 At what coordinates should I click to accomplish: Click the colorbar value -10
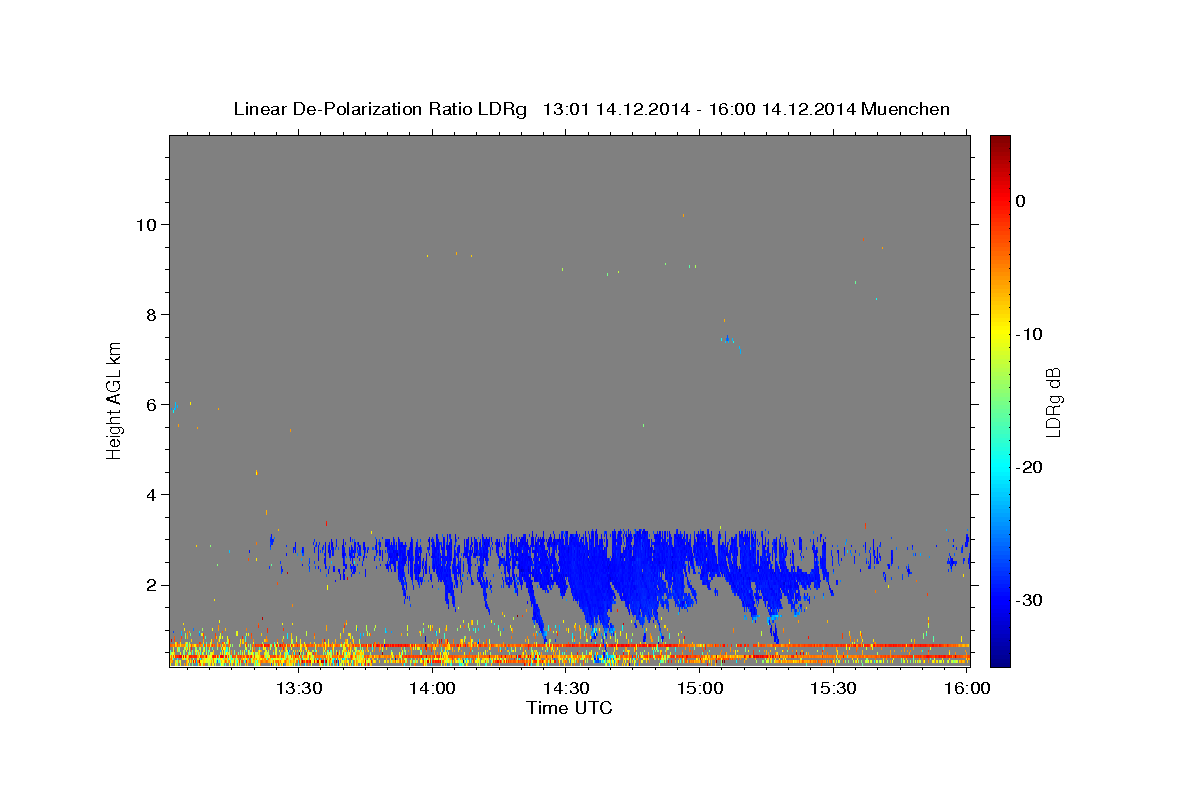point(1030,334)
